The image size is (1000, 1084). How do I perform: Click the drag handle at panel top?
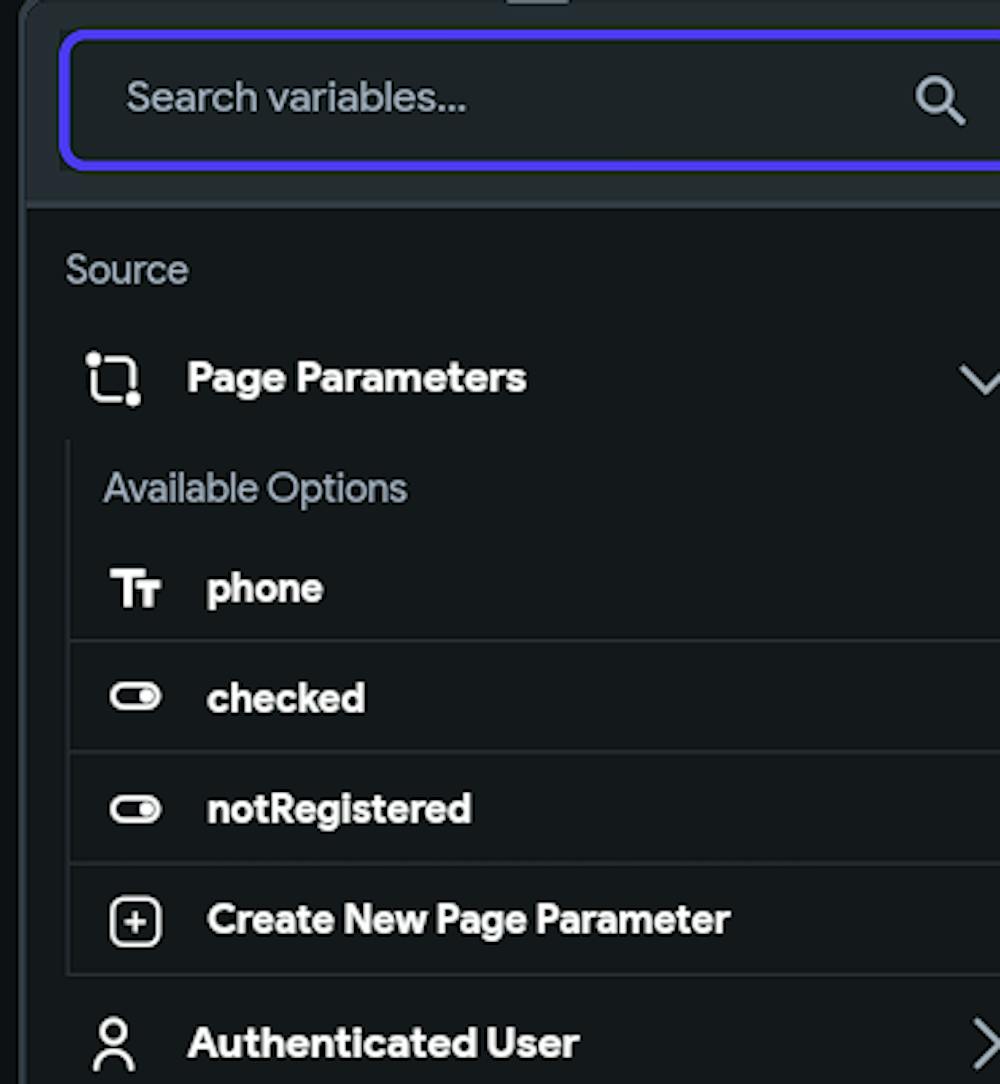pyautogui.click(x=537, y=3)
